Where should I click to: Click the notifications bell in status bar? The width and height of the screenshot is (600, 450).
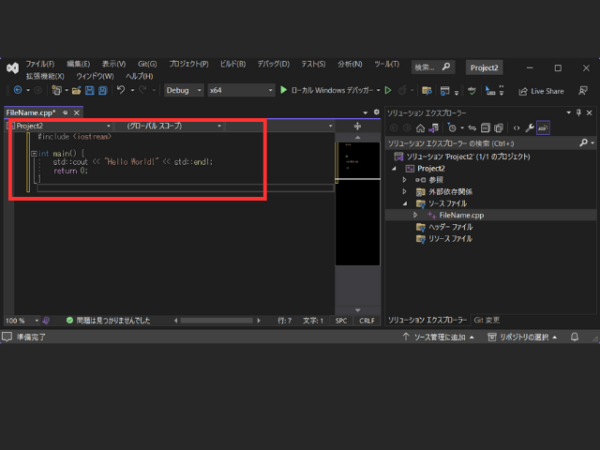[574, 337]
